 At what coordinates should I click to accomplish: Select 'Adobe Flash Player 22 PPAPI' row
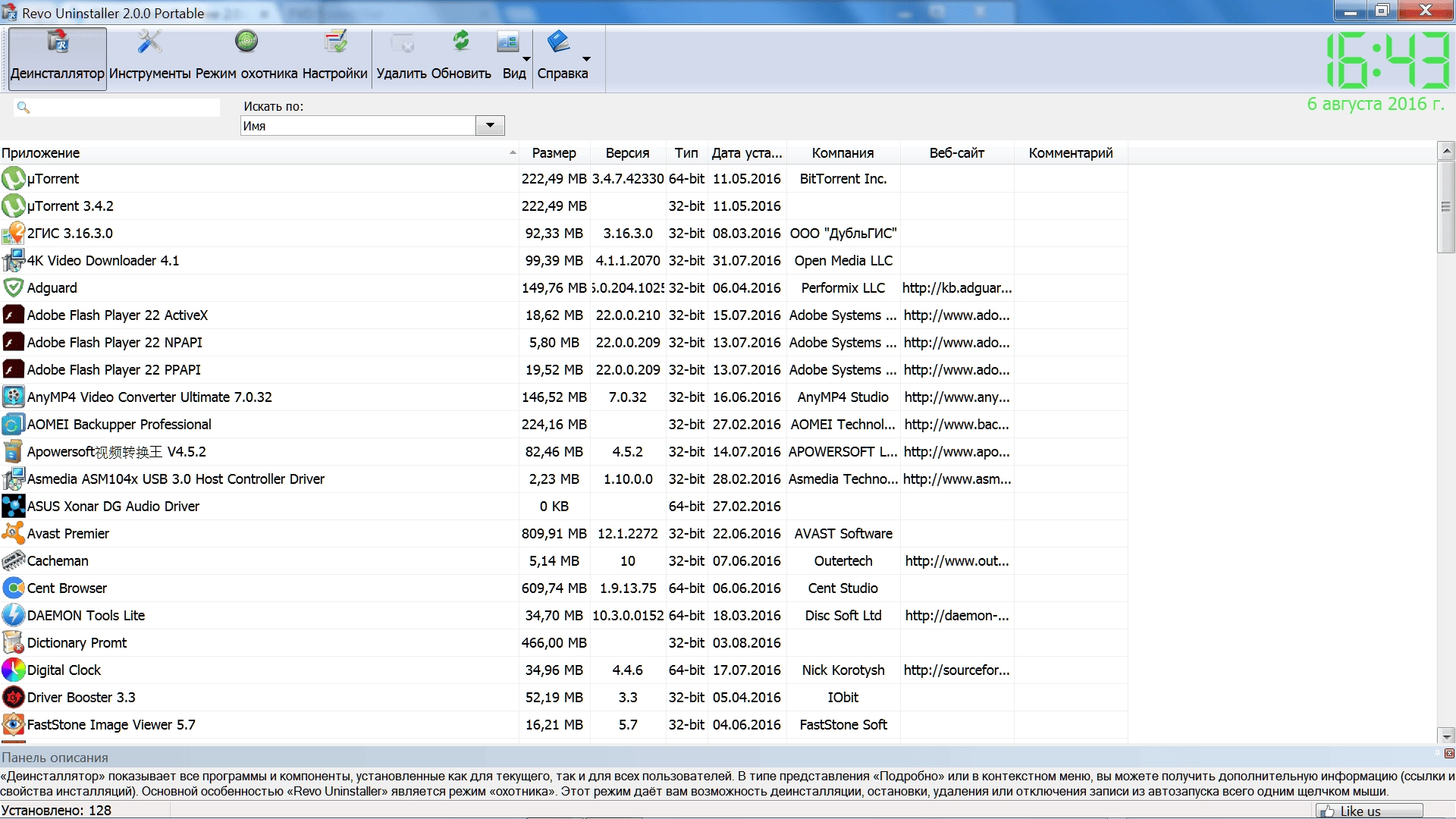[563, 370]
